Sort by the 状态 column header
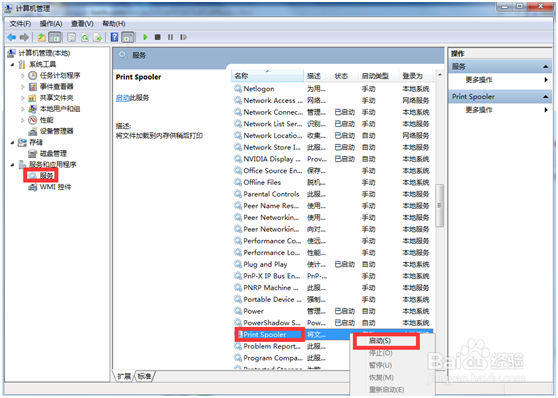Screen dimensions: 558x398 (344, 76)
